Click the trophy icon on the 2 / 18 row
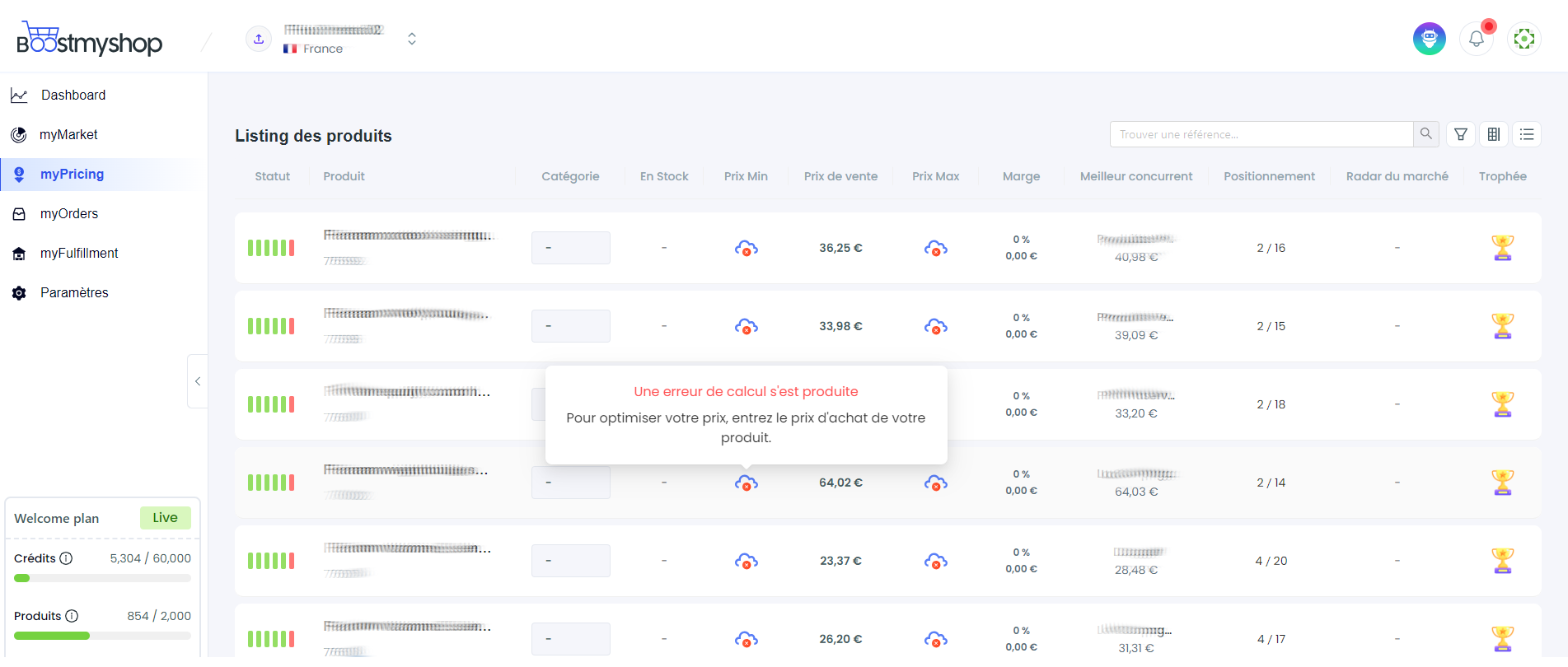1568x667 pixels. tap(1503, 404)
